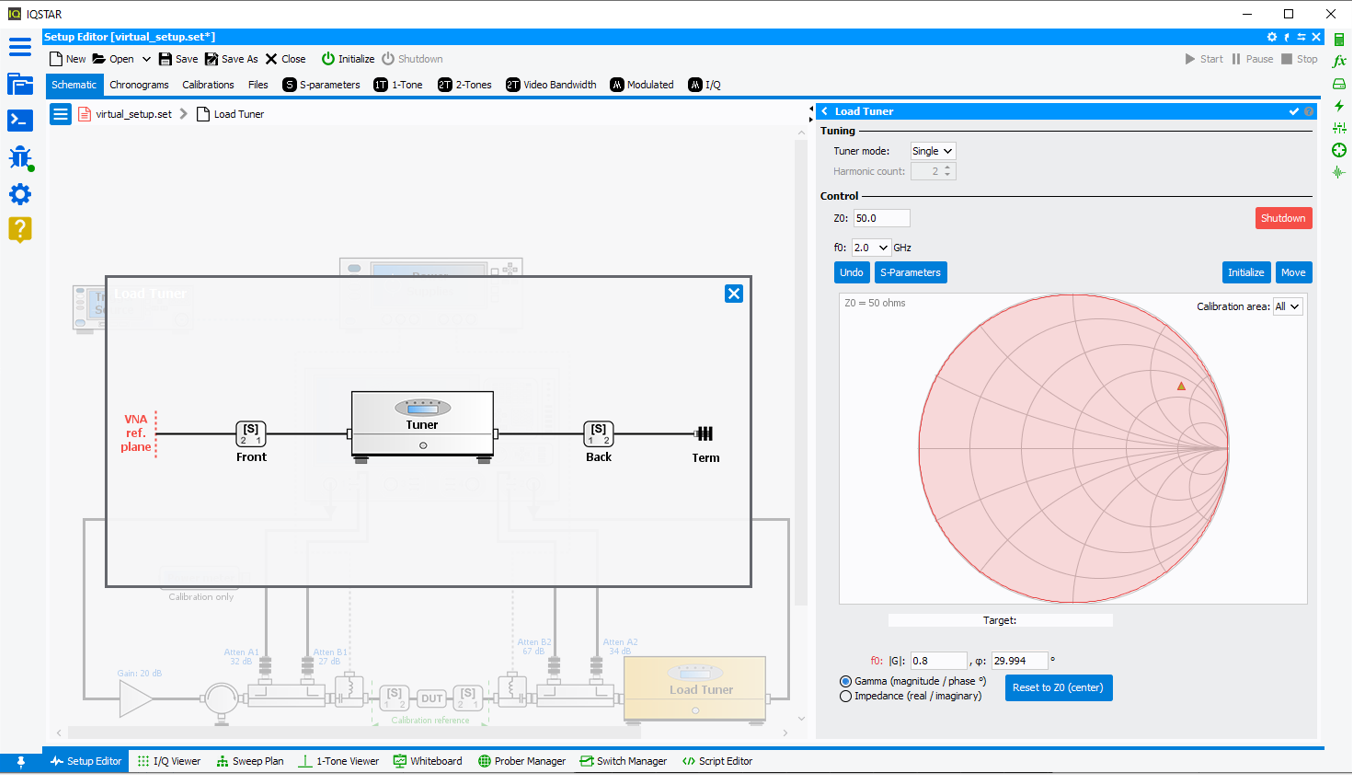The height and width of the screenshot is (775, 1352).
Task: Switch to the Chronograms tab
Action: point(139,85)
